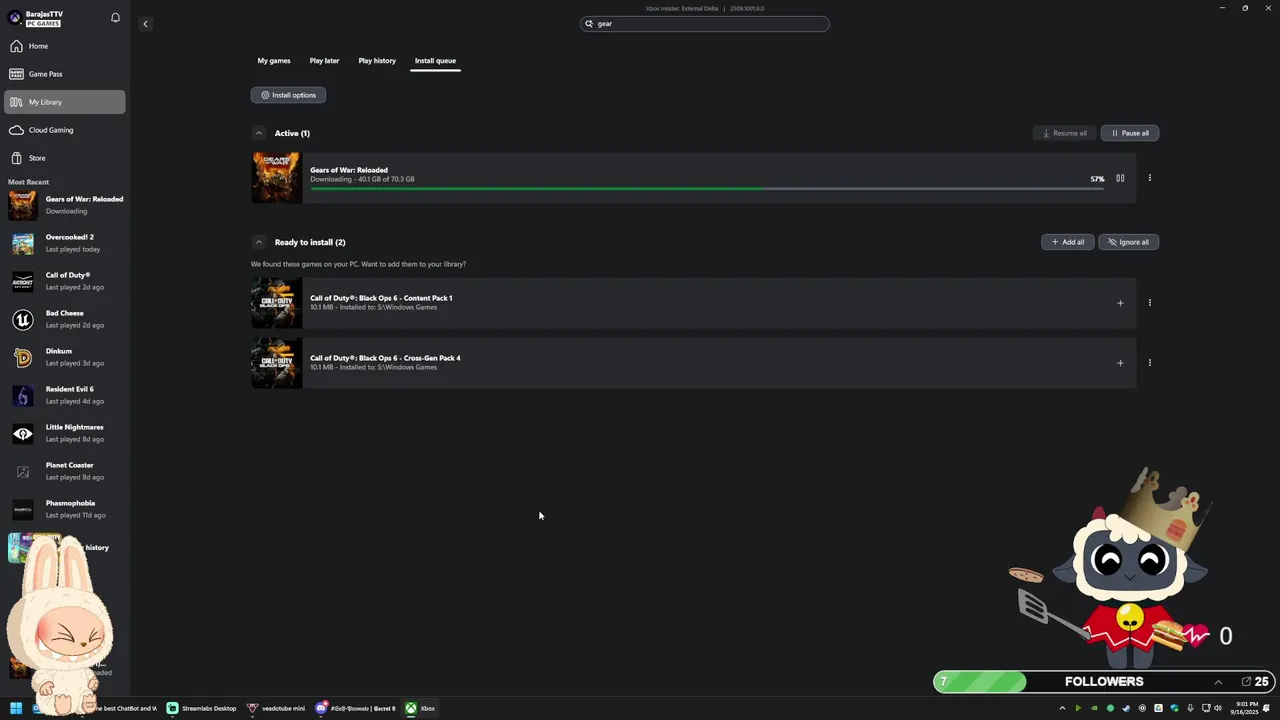
Task: Click Add all for found games
Action: tap(1067, 242)
